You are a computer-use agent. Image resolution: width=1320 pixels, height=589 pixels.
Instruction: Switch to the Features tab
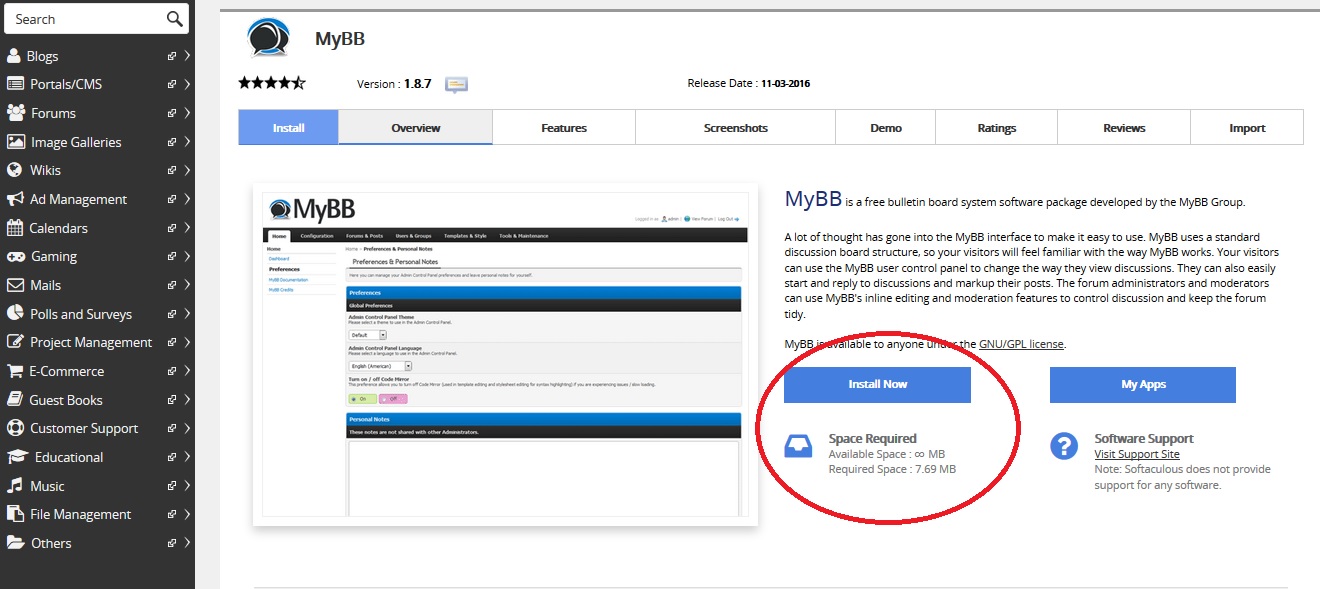(564, 128)
